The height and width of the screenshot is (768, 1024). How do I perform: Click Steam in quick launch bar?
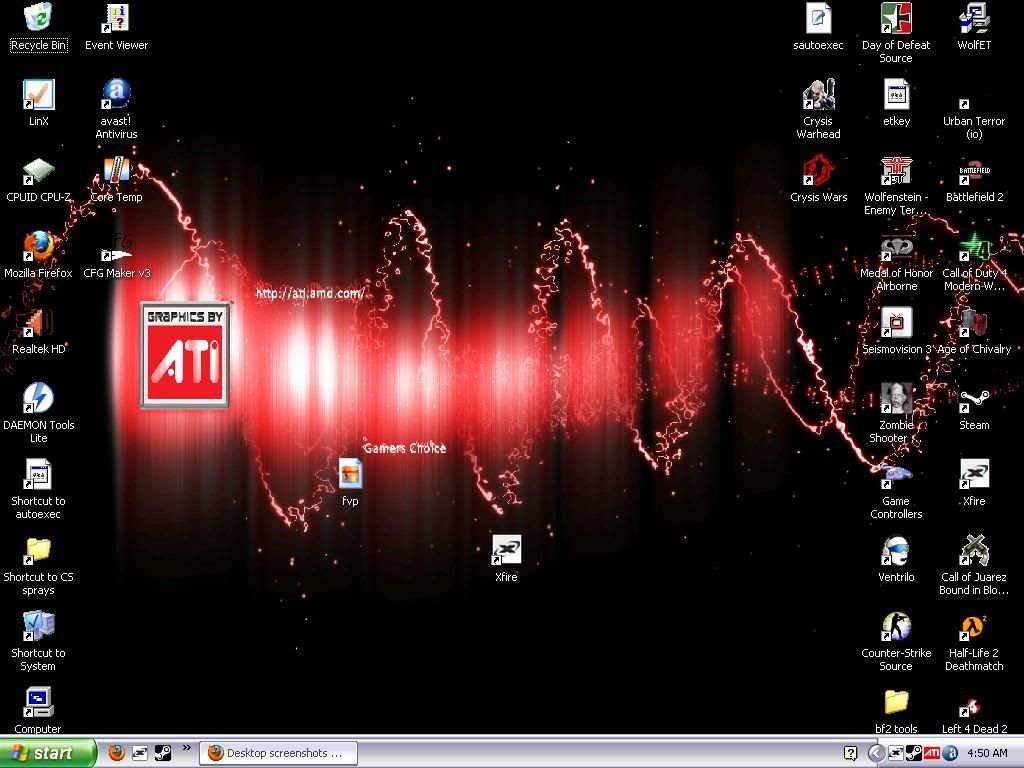163,753
